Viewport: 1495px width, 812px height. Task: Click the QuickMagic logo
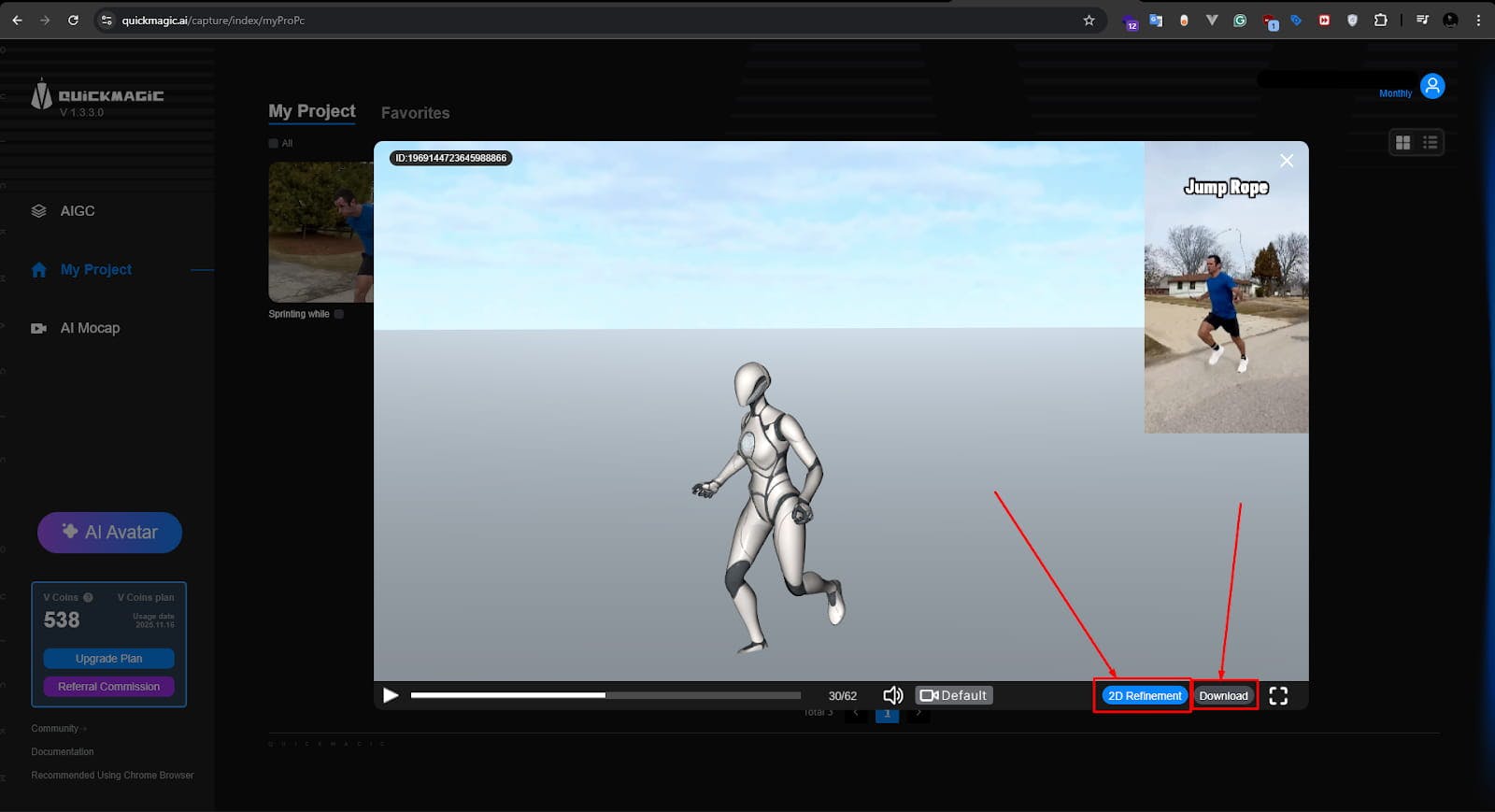[x=97, y=96]
